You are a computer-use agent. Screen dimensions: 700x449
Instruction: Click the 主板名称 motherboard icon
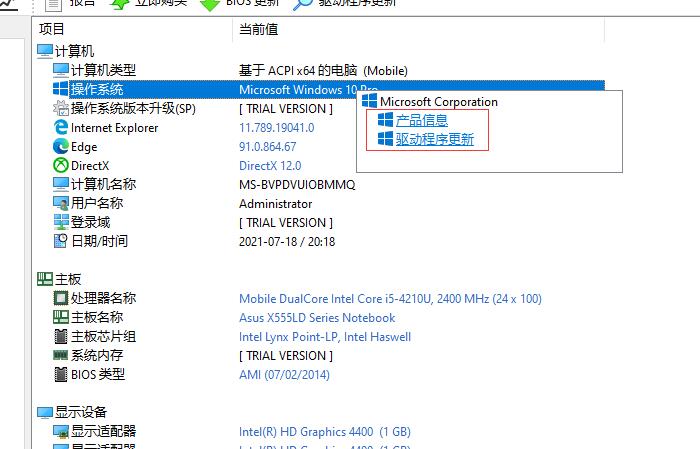coord(61,317)
